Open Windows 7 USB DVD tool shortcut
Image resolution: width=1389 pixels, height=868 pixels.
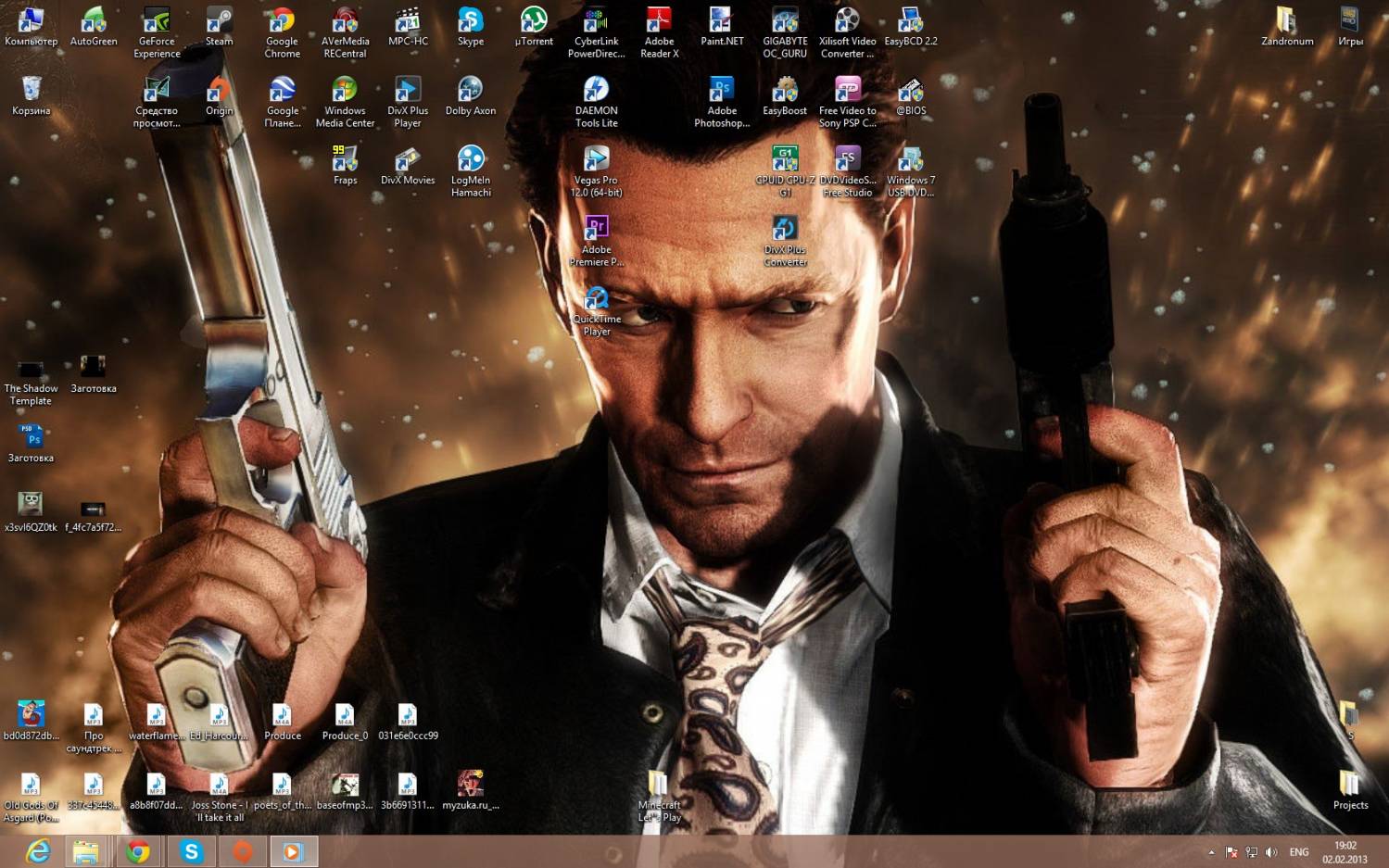(911, 171)
